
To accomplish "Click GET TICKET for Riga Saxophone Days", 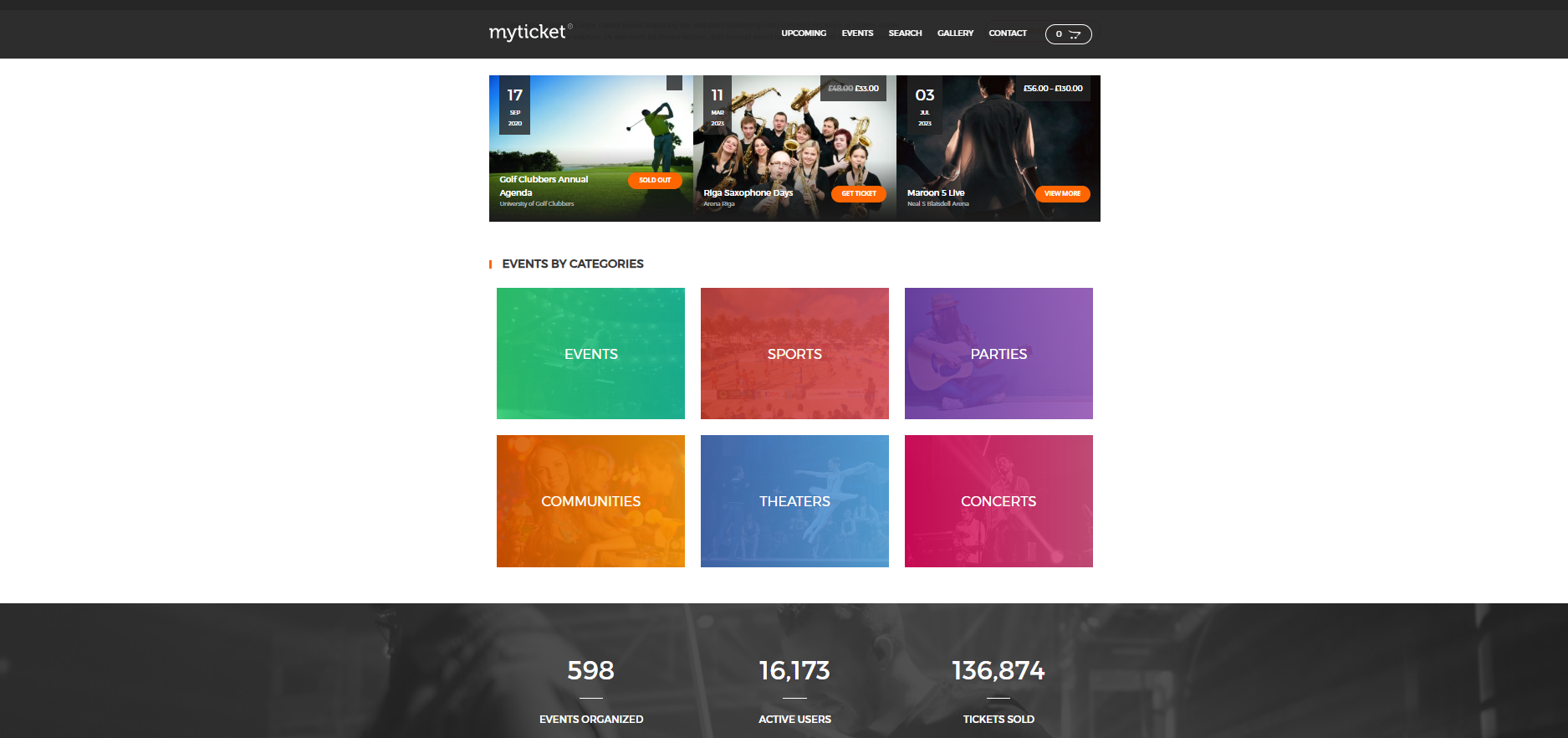I will [859, 193].
